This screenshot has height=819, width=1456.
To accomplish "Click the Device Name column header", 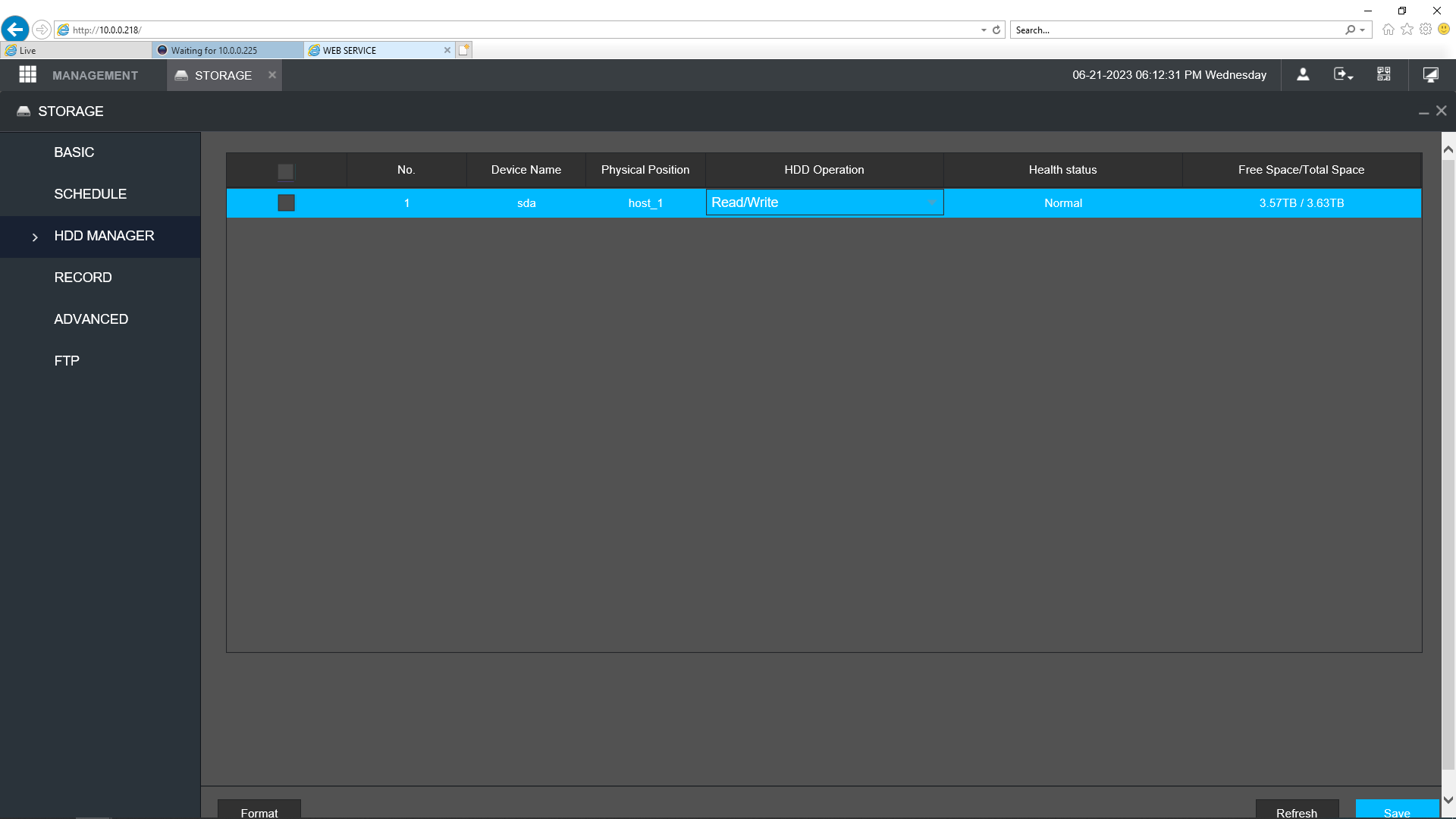I will [526, 170].
